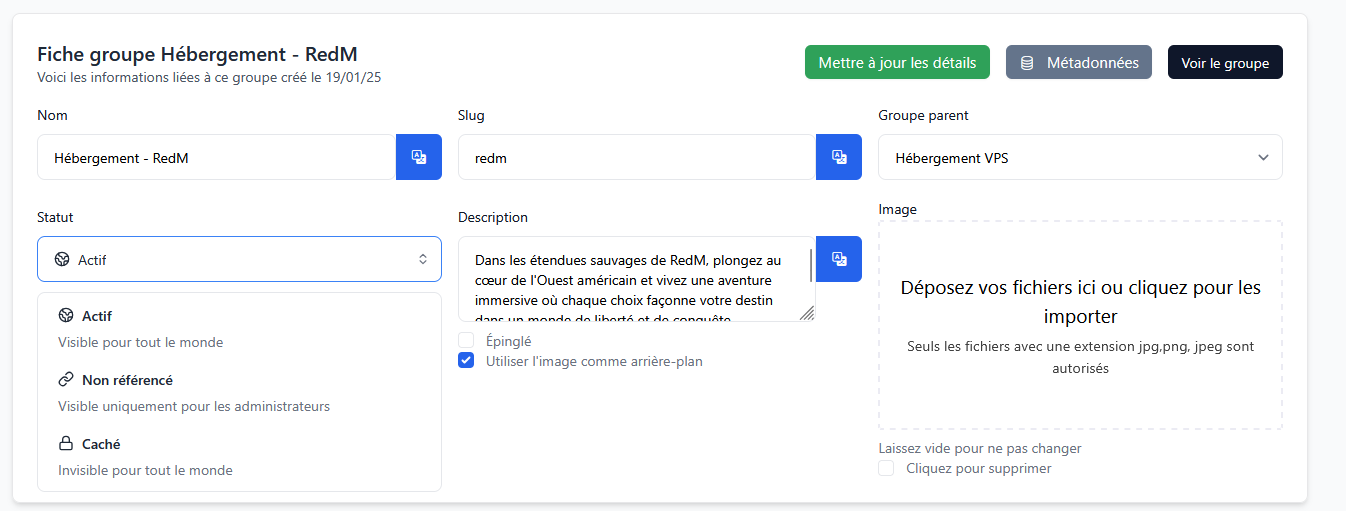This screenshot has width=1346, height=511.
Task: Click into the Slug input field
Action: coord(637,157)
